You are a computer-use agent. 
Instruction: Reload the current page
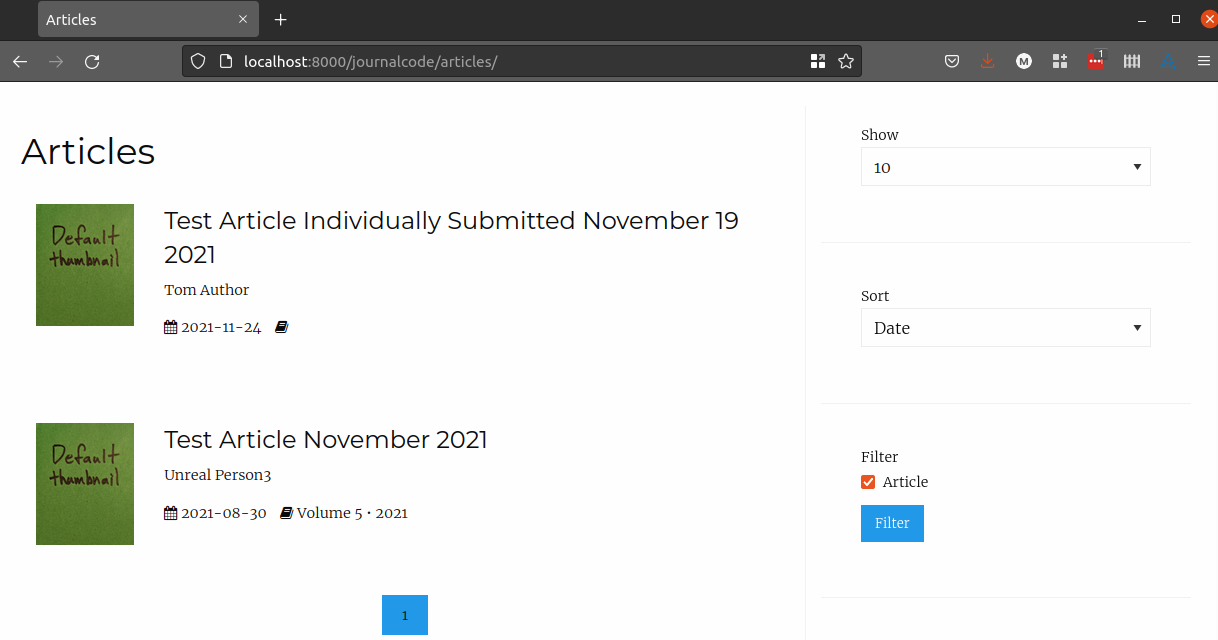[x=92, y=62]
